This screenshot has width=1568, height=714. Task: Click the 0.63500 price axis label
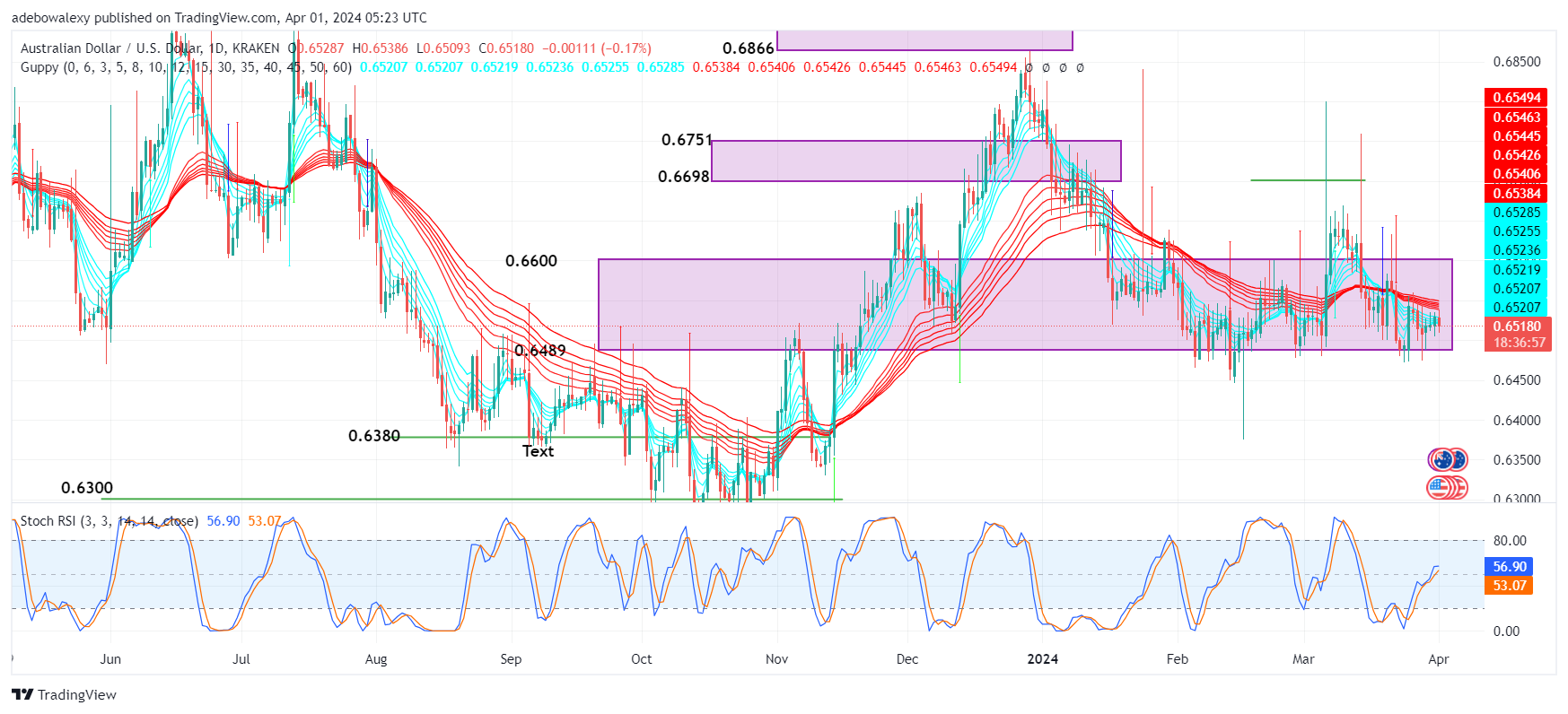pyautogui.click(x=1517, y=460)
